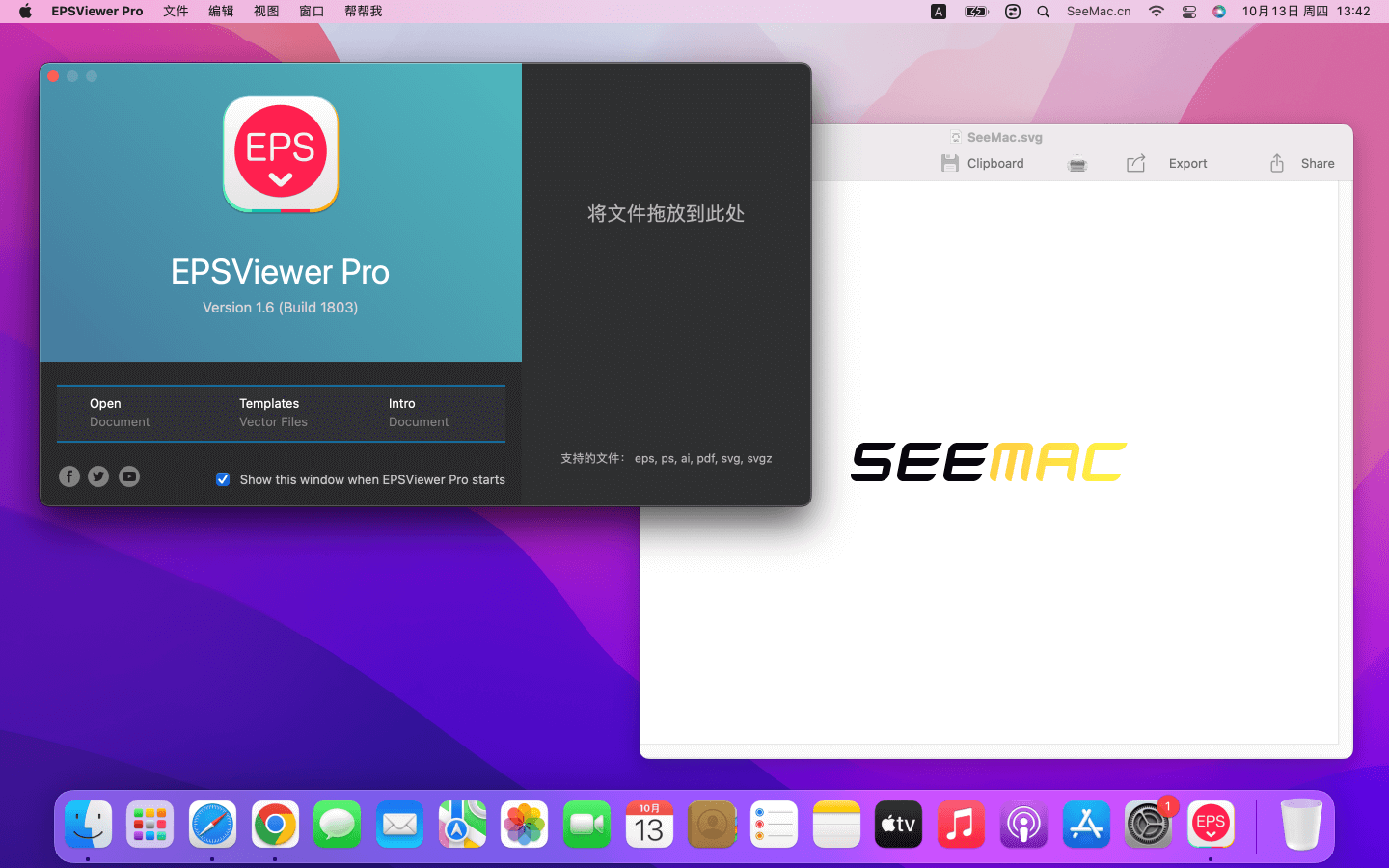Click the Siri icon in menu bar
1389x868 pixels.
tap(1219, 12)
